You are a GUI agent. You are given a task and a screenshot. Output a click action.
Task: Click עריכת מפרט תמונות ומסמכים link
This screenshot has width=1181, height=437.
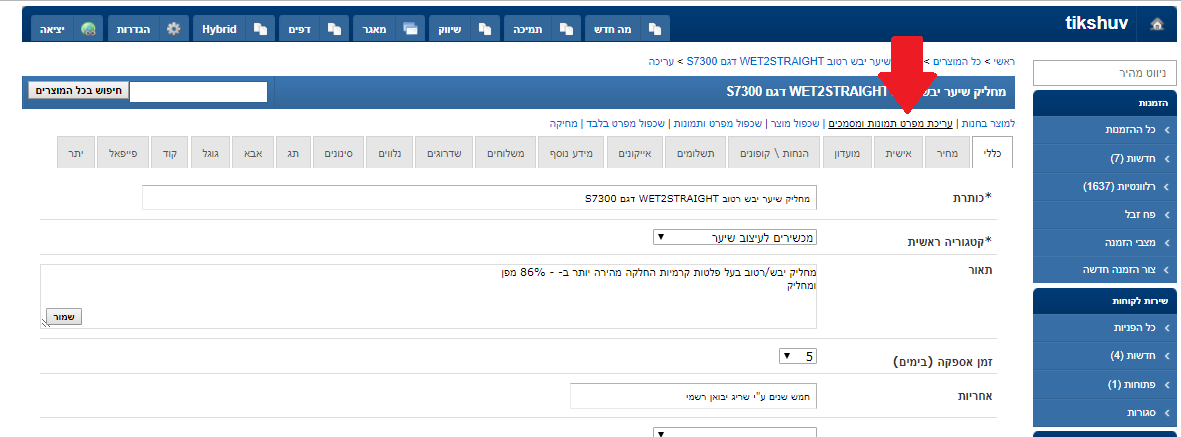coord(890,123)
